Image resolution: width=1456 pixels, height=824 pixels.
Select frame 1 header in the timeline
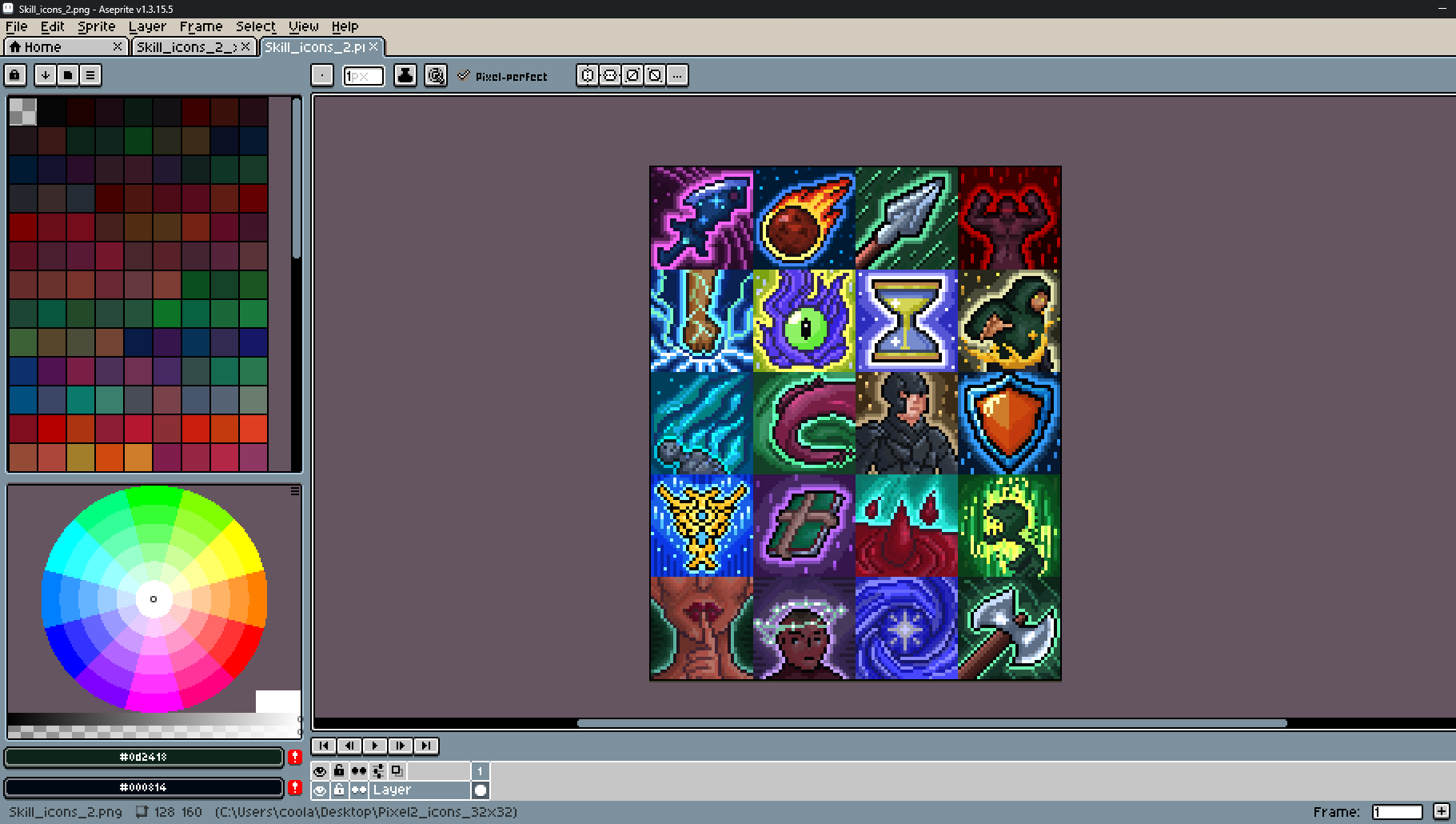(x=481, y=771)
